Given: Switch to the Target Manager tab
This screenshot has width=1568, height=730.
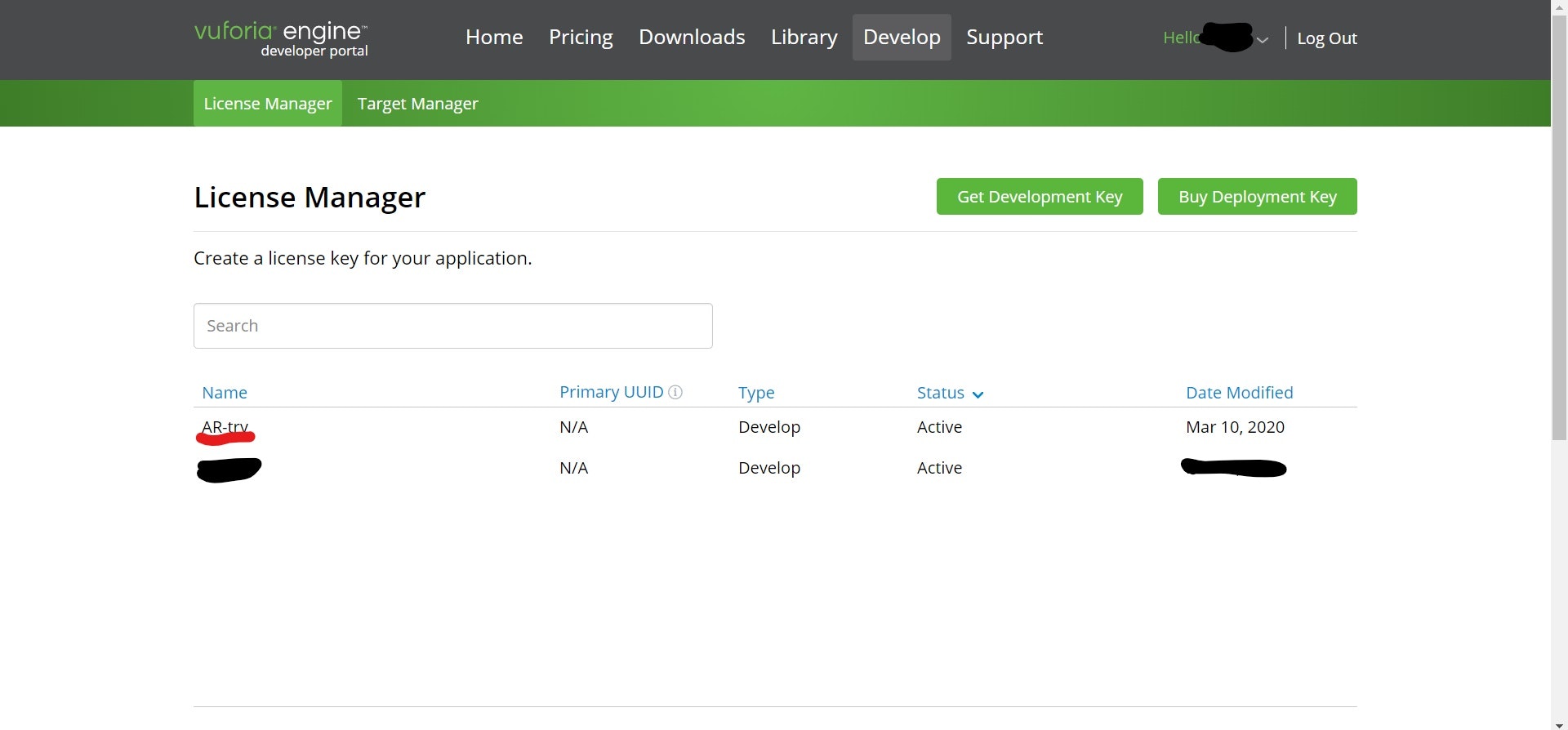Looking at the screenshot, I should (417, 104).
